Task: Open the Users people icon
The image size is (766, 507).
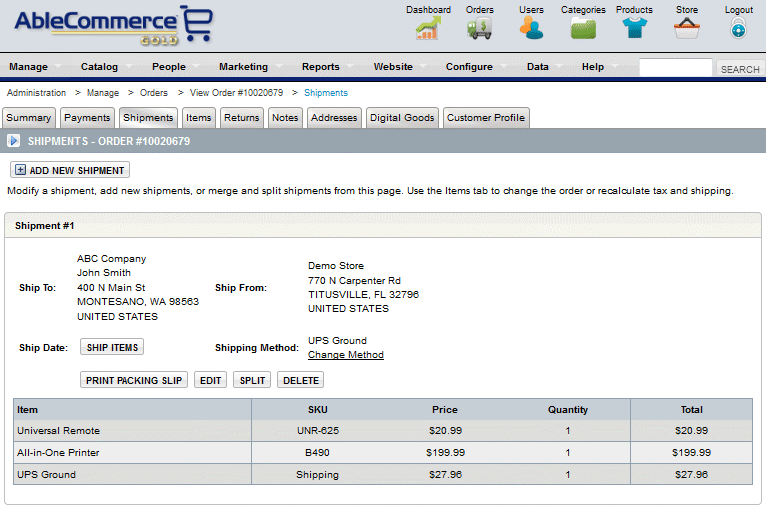Action: click(531, 28)
